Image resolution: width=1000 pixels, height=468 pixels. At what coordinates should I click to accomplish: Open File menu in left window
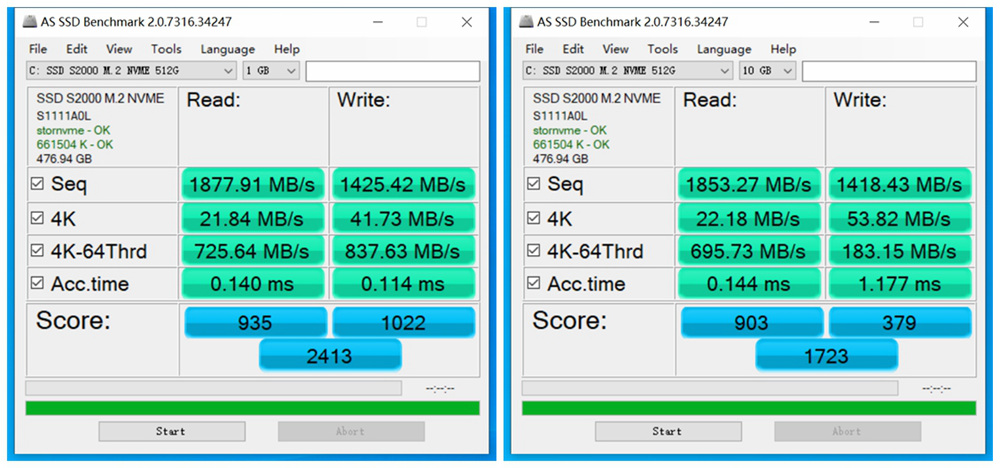[38, 49]
